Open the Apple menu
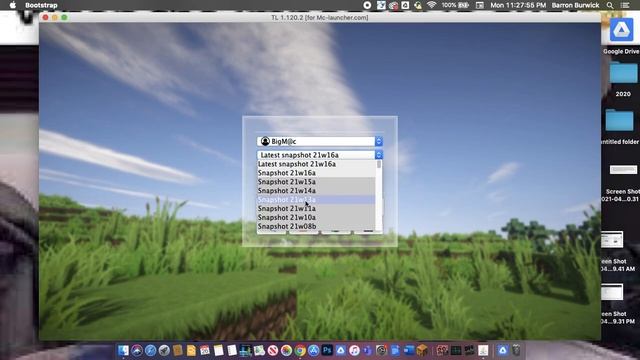The width and height of the screenshot is (640, 360). tap(13, 5)
